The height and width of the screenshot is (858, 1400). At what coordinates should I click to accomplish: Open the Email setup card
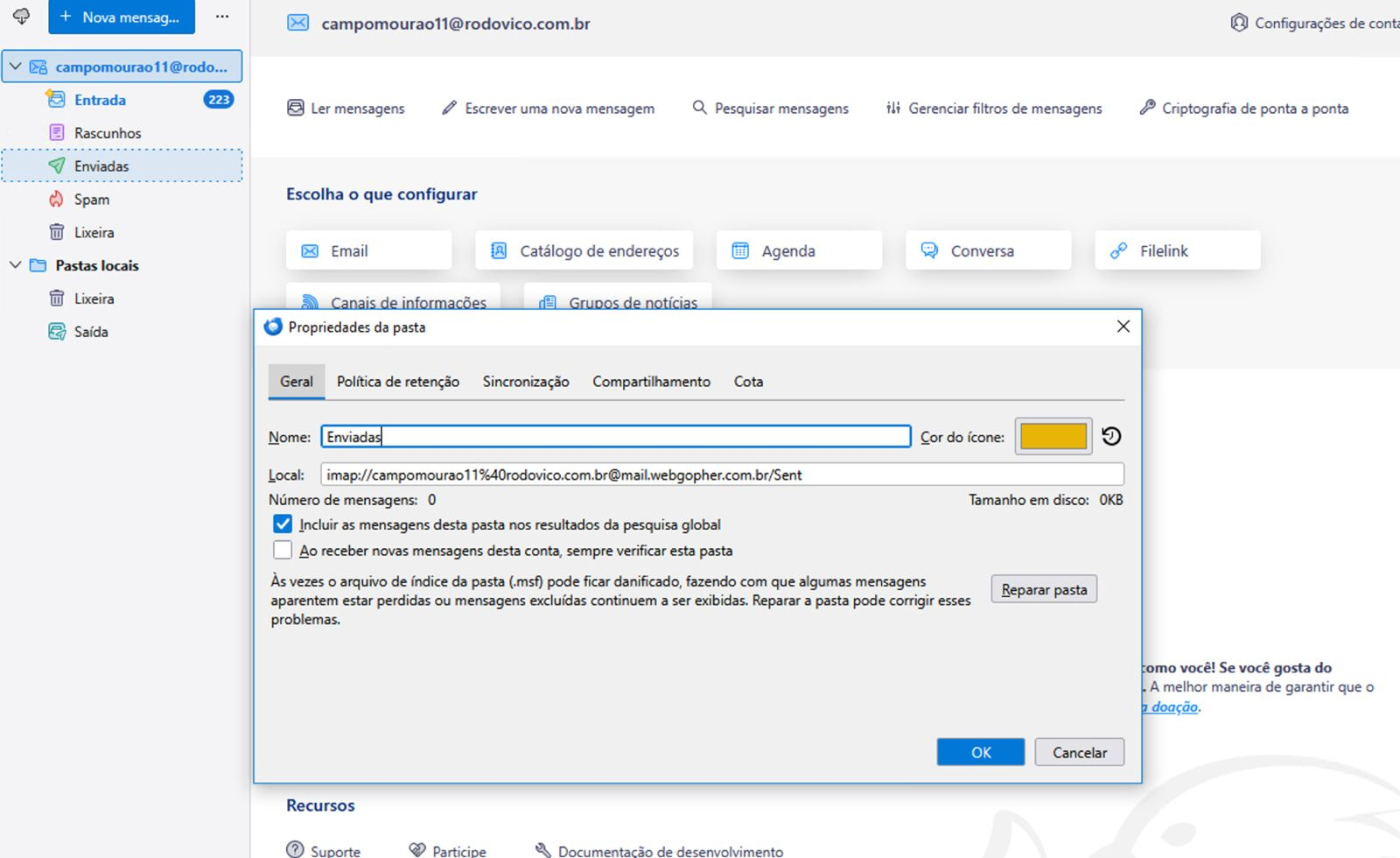(x=369, y=250)
